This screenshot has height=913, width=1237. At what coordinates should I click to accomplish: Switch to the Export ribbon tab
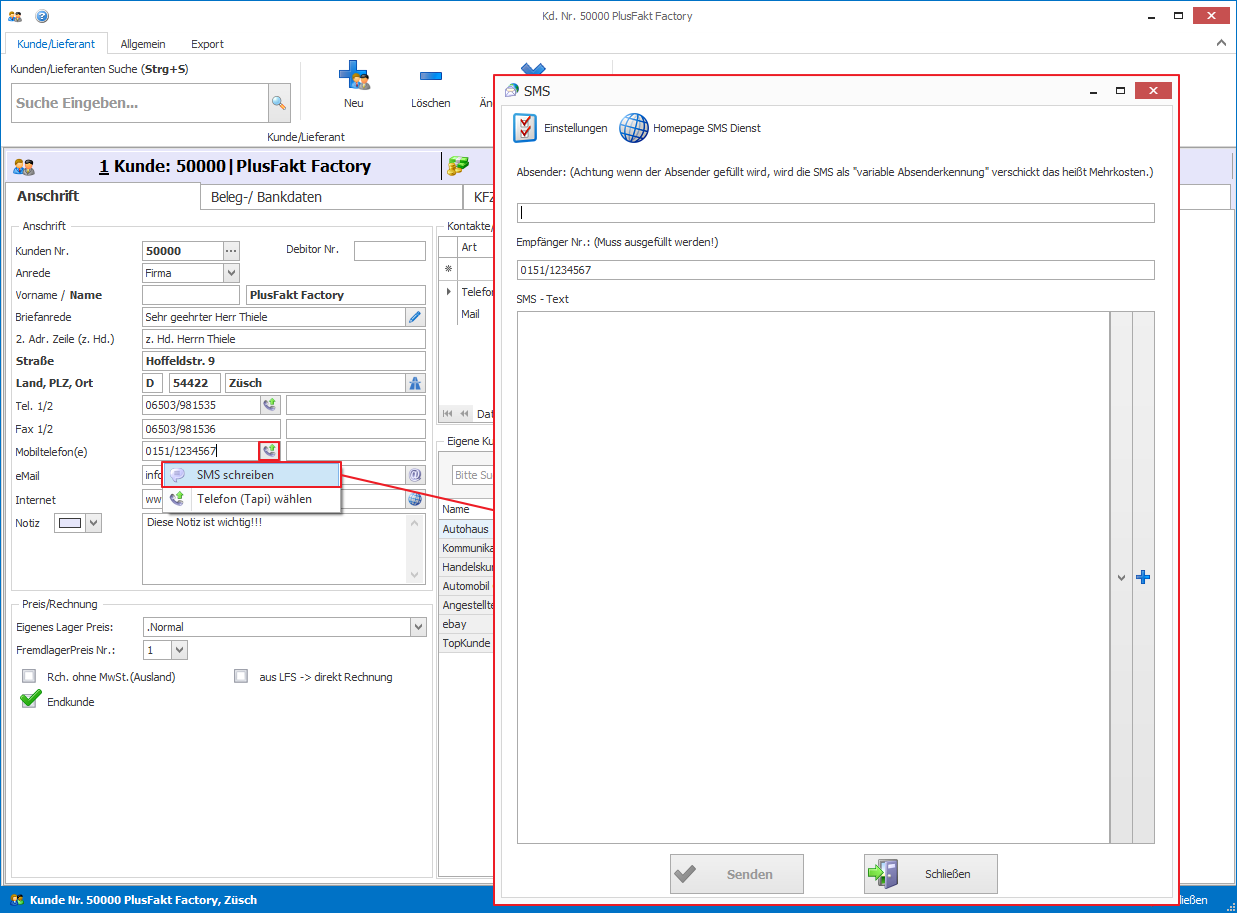point(208,44)
